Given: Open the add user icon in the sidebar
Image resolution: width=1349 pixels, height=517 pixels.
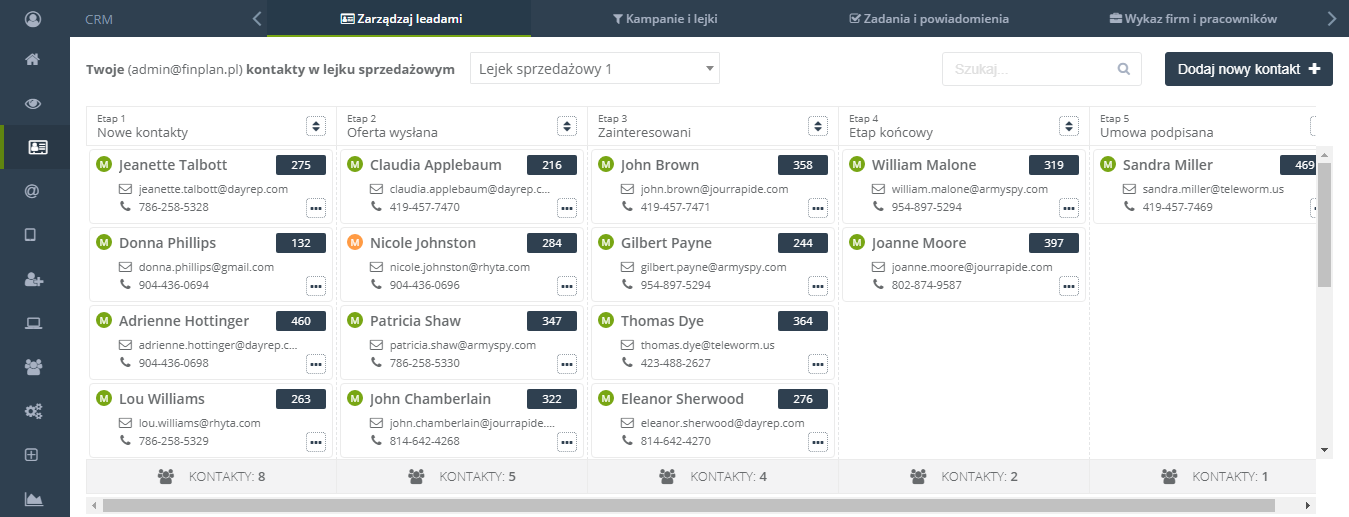Looking at the screenshot, I should (x=33, y=279).
